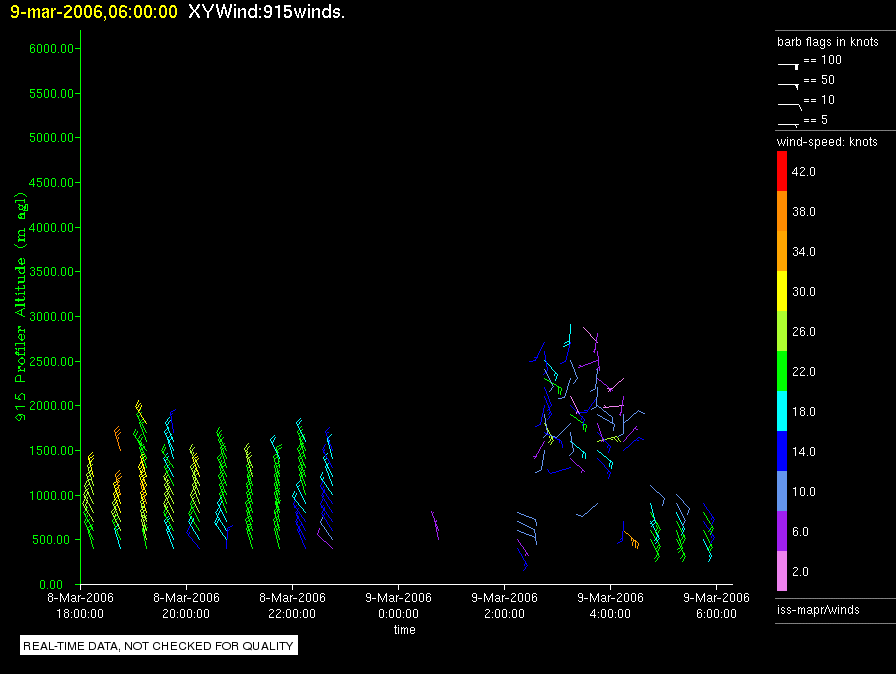Screen dimensions: 896x674
Task: Click the 6000.00 altitude tick label
Action: tap(51, 49)
